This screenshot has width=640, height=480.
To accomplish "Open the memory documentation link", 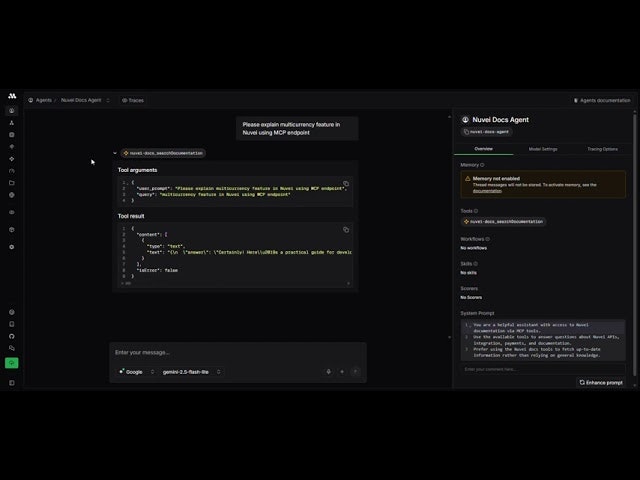I will point(487,191).
